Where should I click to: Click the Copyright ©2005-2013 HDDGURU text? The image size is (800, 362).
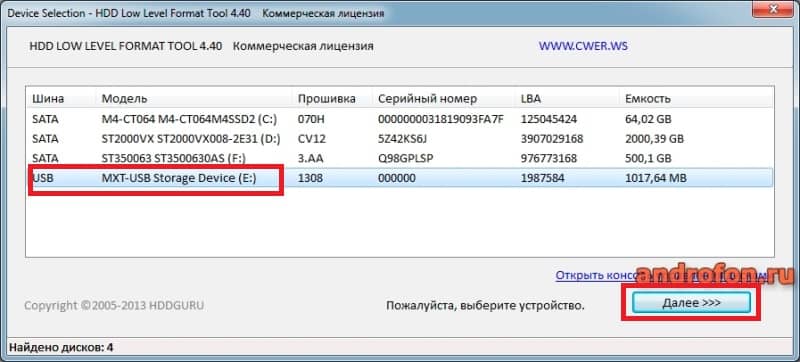click(114, 305)
